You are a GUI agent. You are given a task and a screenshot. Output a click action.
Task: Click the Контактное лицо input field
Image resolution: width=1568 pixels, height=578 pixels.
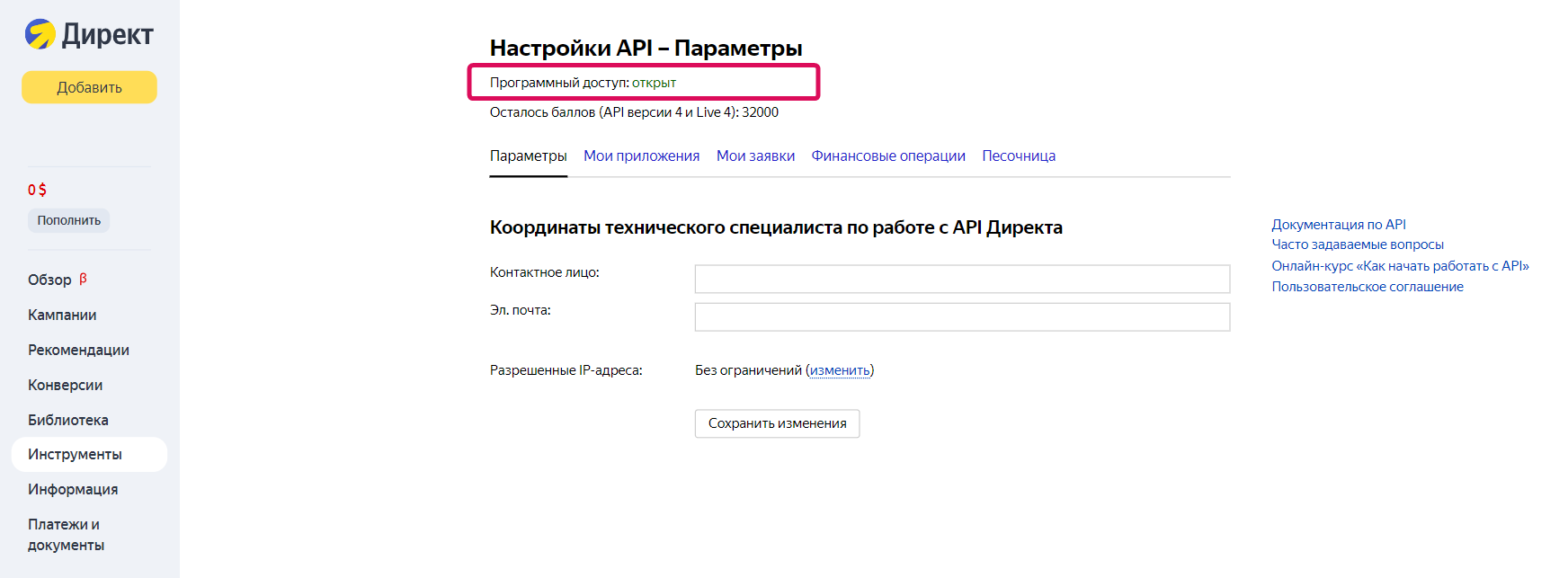(x=961, y=279)
